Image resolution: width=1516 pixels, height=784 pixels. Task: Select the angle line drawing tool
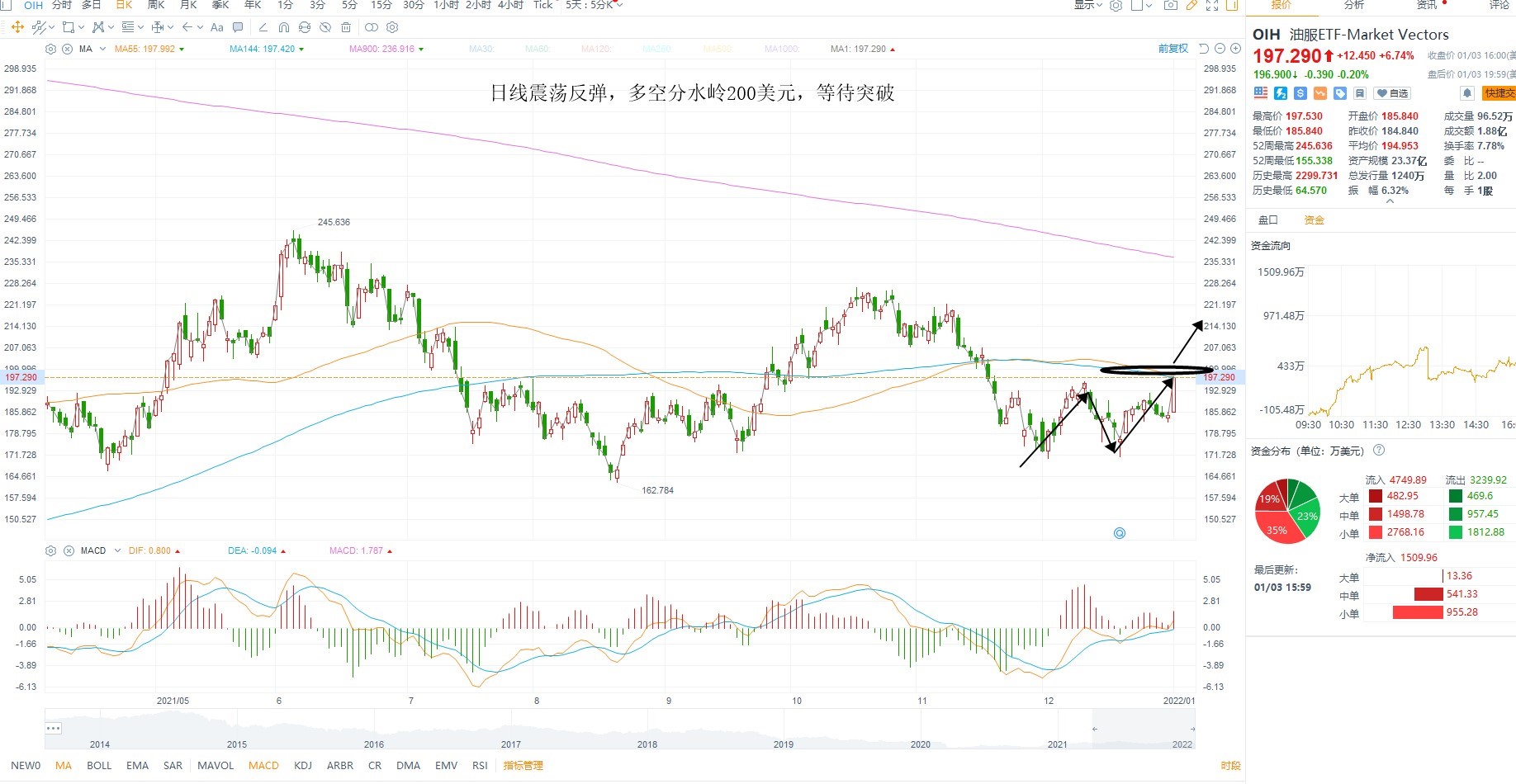pos(263,27)
